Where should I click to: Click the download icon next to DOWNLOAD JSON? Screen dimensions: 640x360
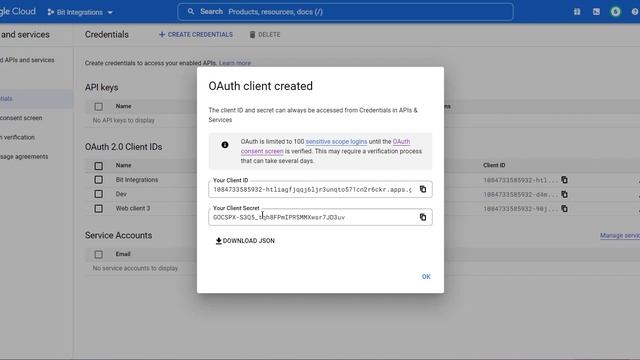click(x=218, y=241)
